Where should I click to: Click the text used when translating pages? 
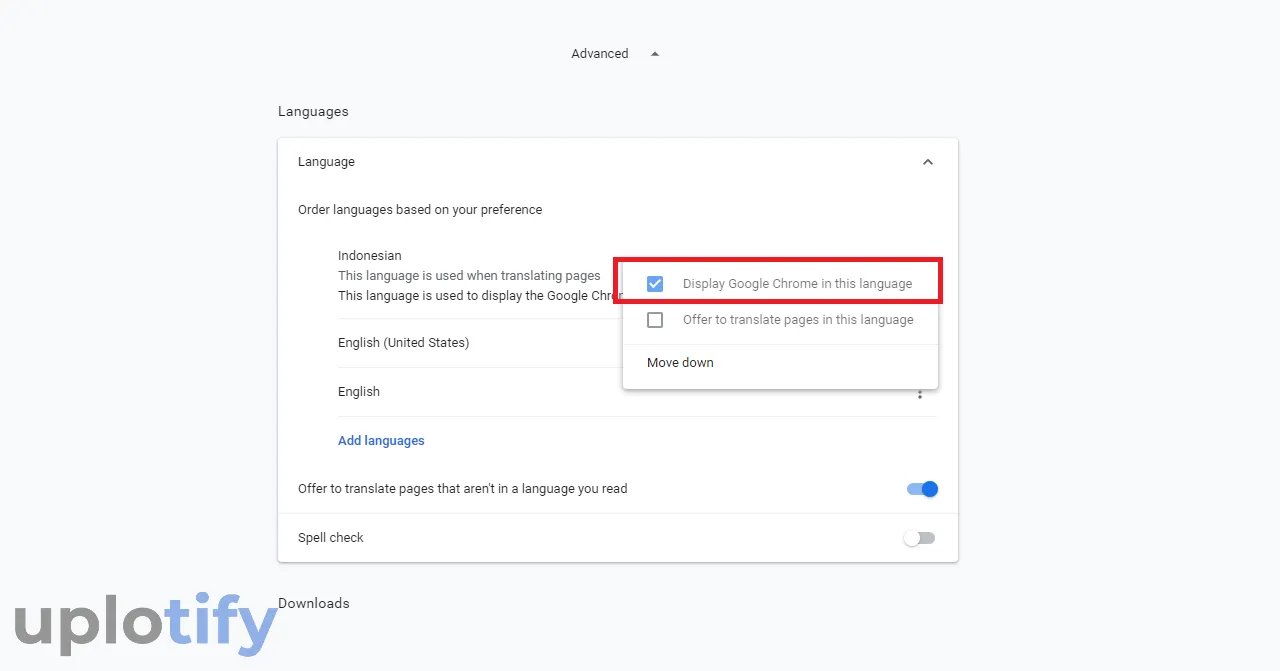[469, 276]
